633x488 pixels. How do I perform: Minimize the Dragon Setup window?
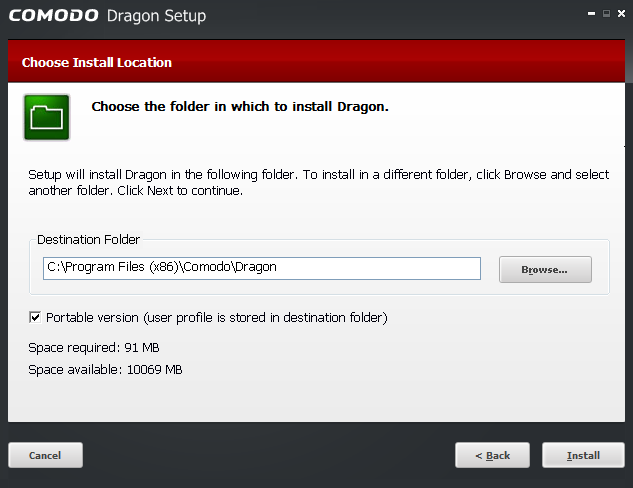click(591, 14)
